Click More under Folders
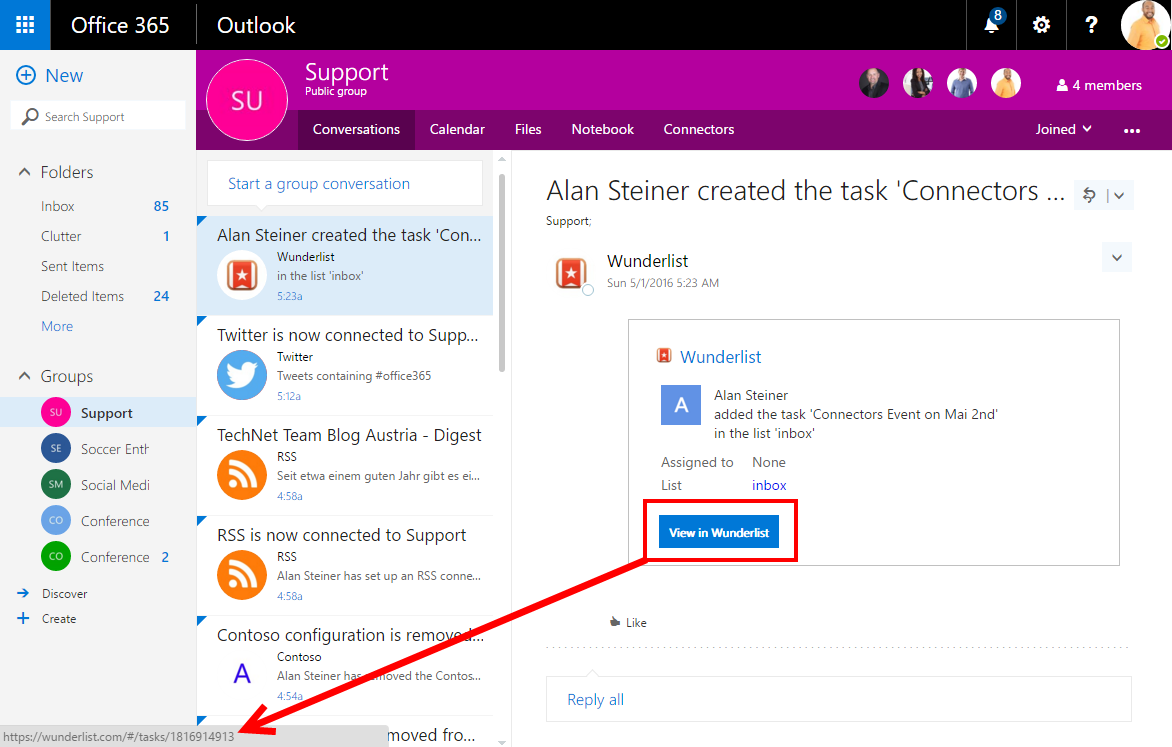 [x=57, y=326]
